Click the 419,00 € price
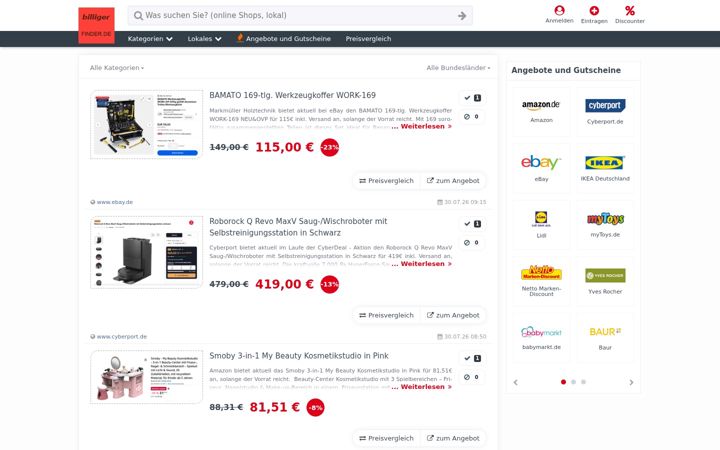The height and width of the screenshot is (450, 720). point(284,284)
